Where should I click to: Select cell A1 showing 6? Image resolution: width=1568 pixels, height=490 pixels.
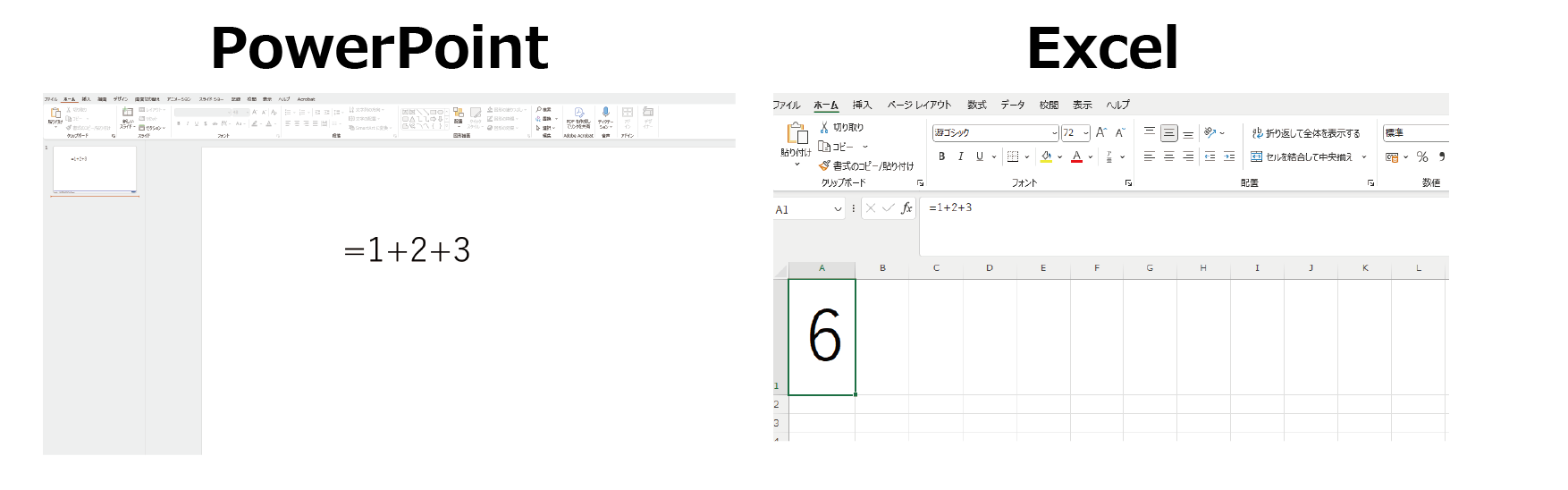[x=822, y=337]
